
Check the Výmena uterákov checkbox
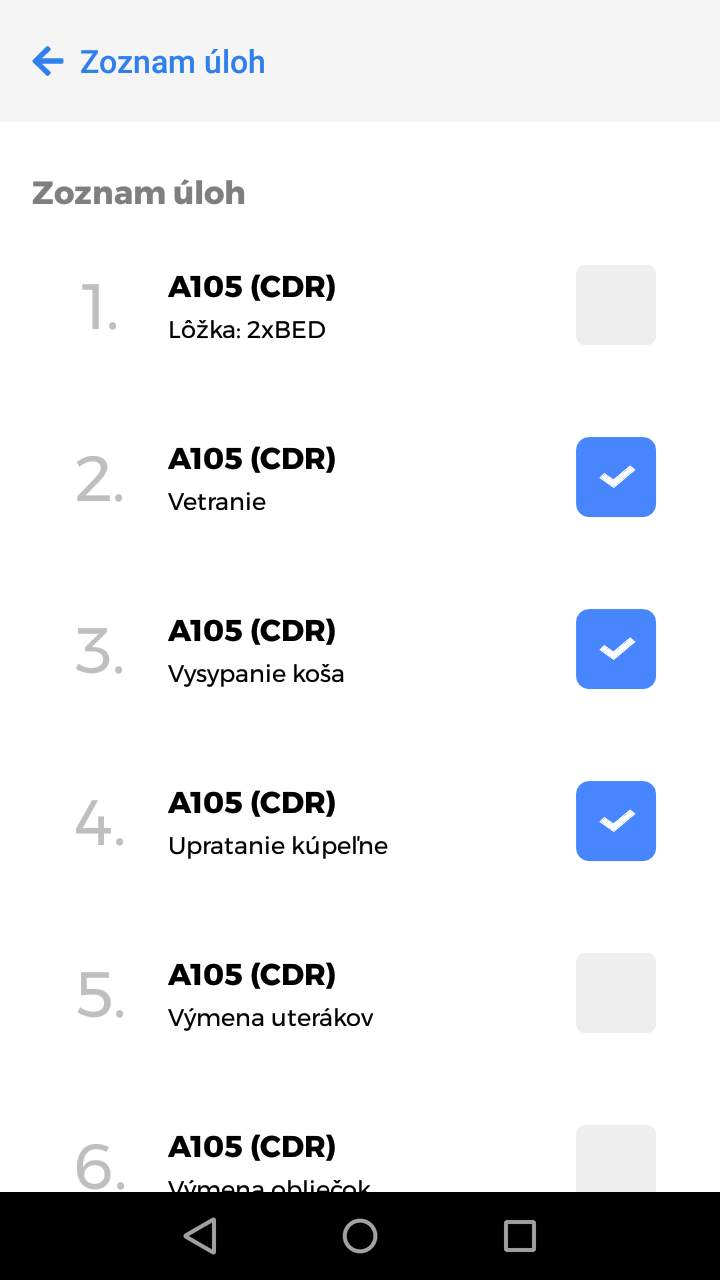[x=615, y=993]
